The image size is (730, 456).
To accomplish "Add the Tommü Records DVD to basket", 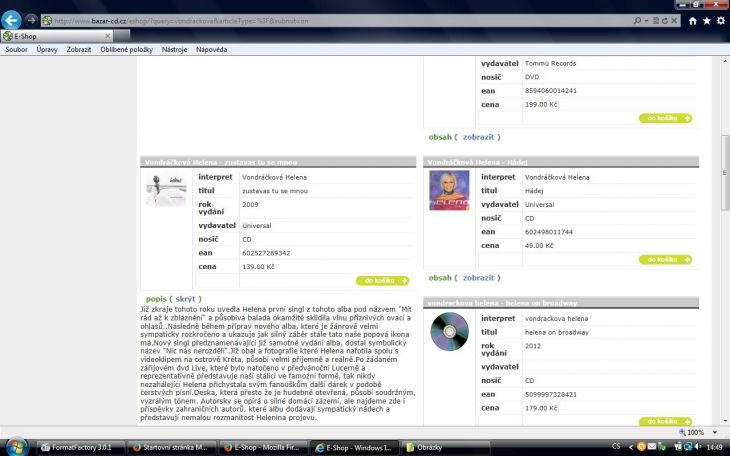I will click(665, 118).
